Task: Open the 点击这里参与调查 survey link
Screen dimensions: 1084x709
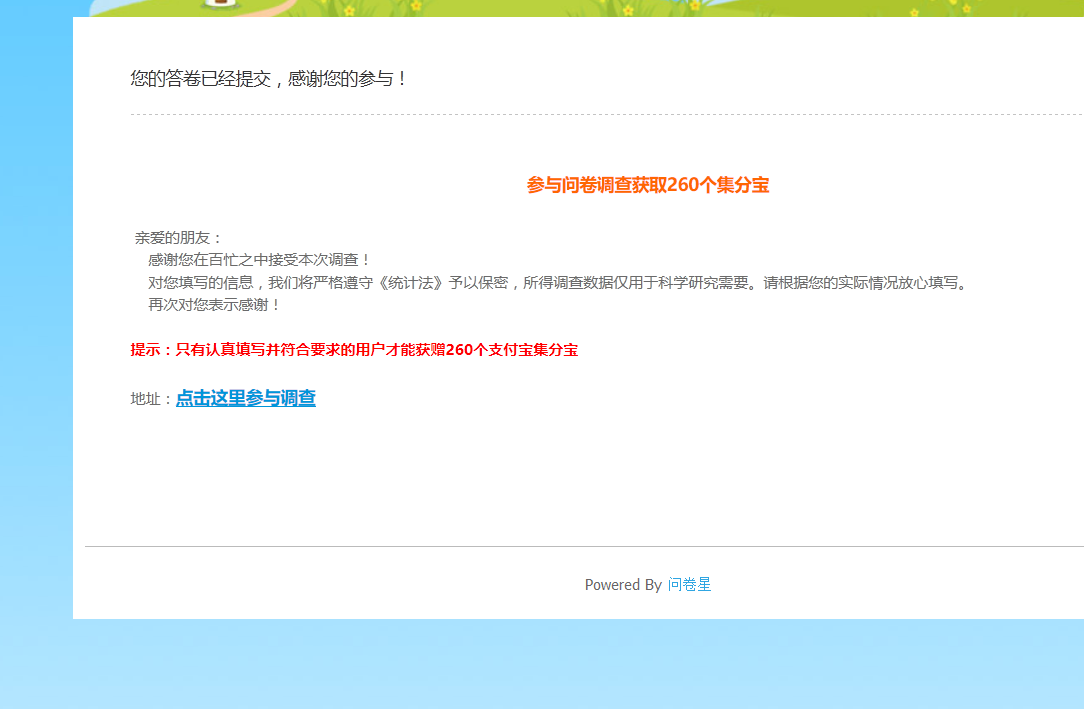Action: tap(245, 398)
